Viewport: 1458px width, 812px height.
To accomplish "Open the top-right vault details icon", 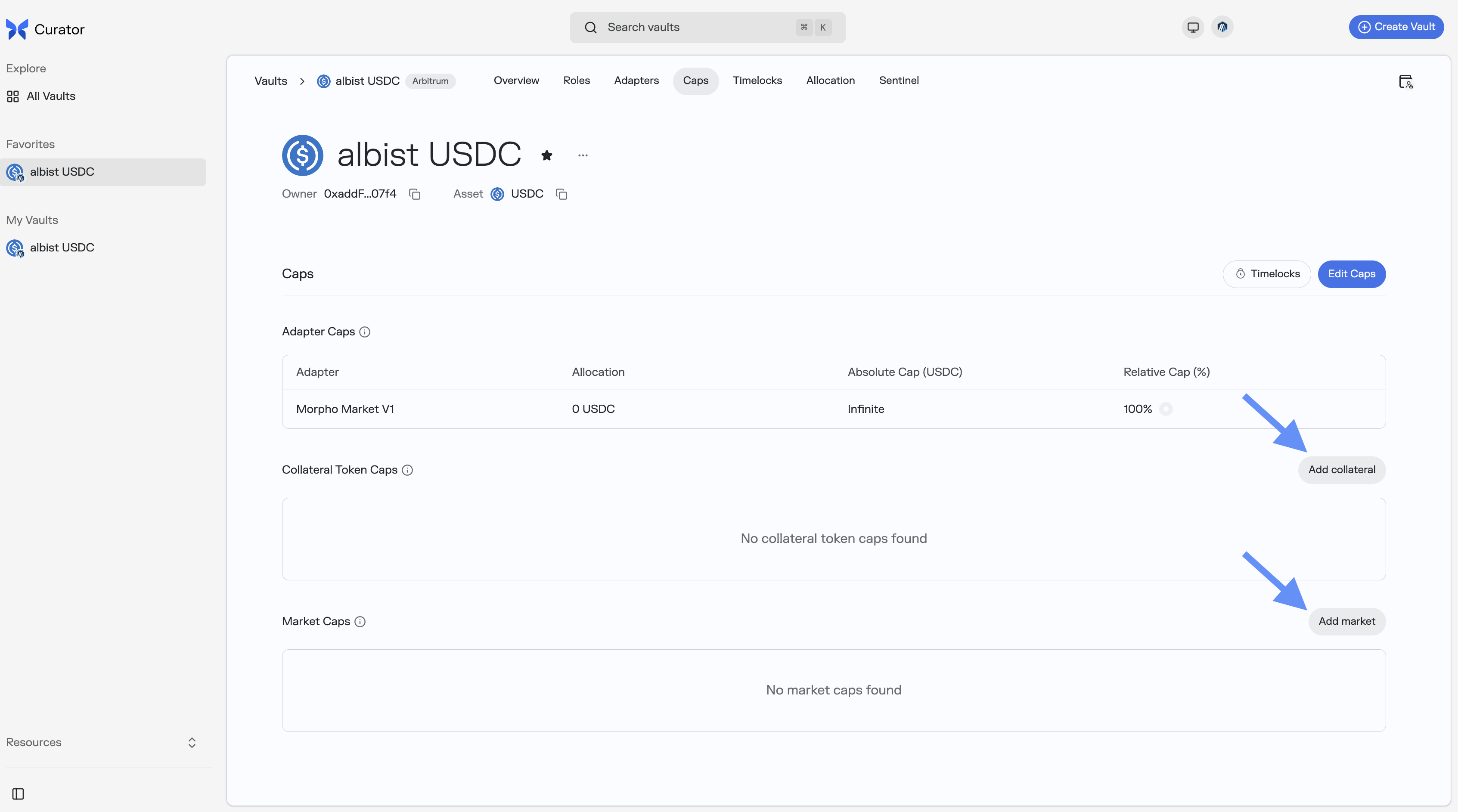I will [1405, 81].
